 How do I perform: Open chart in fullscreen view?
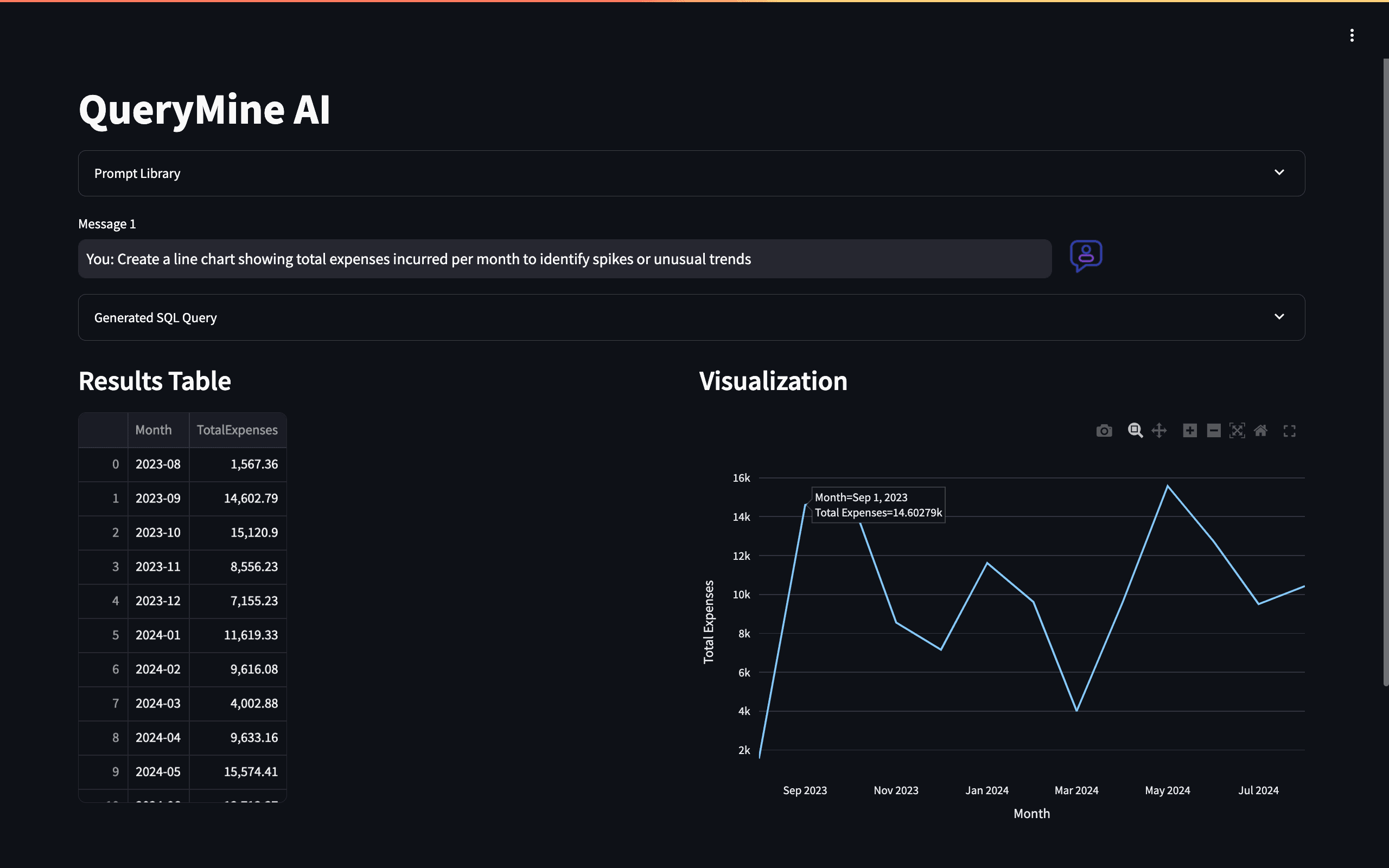tap(1289, 431)
